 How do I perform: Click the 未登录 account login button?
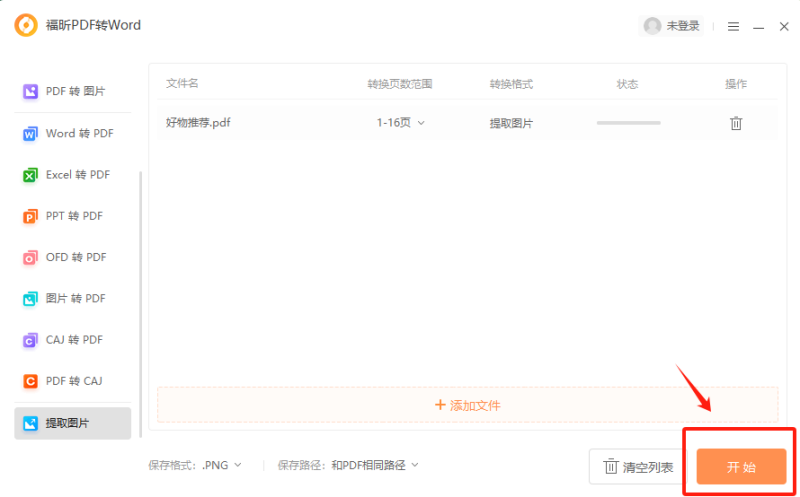tap(671, 26)
